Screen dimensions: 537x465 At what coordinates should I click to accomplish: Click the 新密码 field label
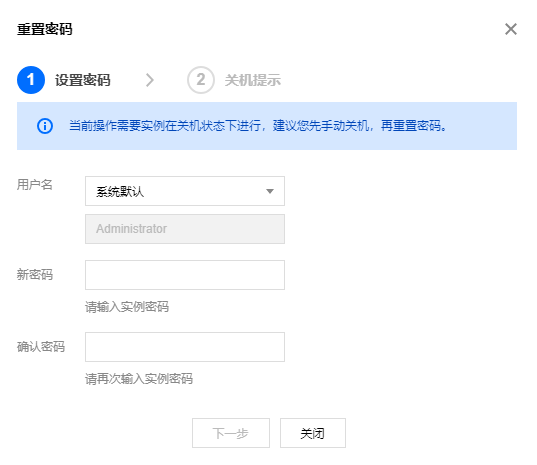click(35, 275)
